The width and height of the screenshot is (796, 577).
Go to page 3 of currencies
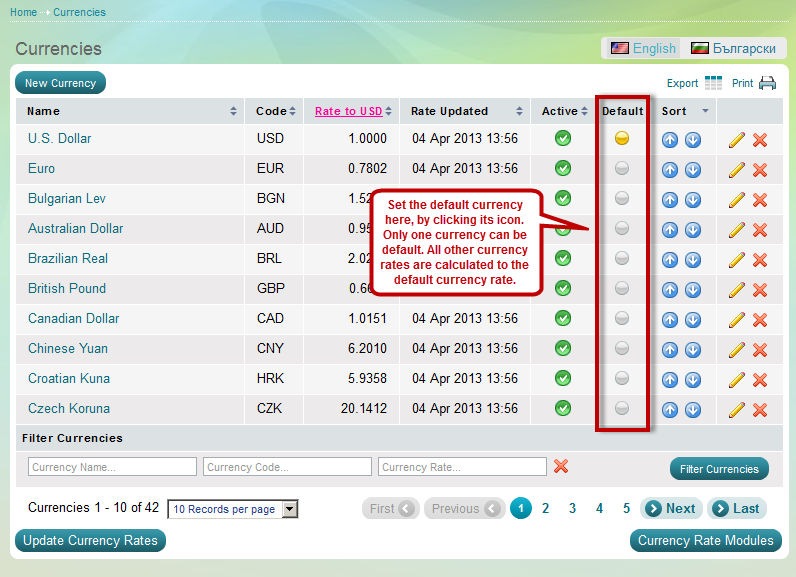[x=572, y=508]
